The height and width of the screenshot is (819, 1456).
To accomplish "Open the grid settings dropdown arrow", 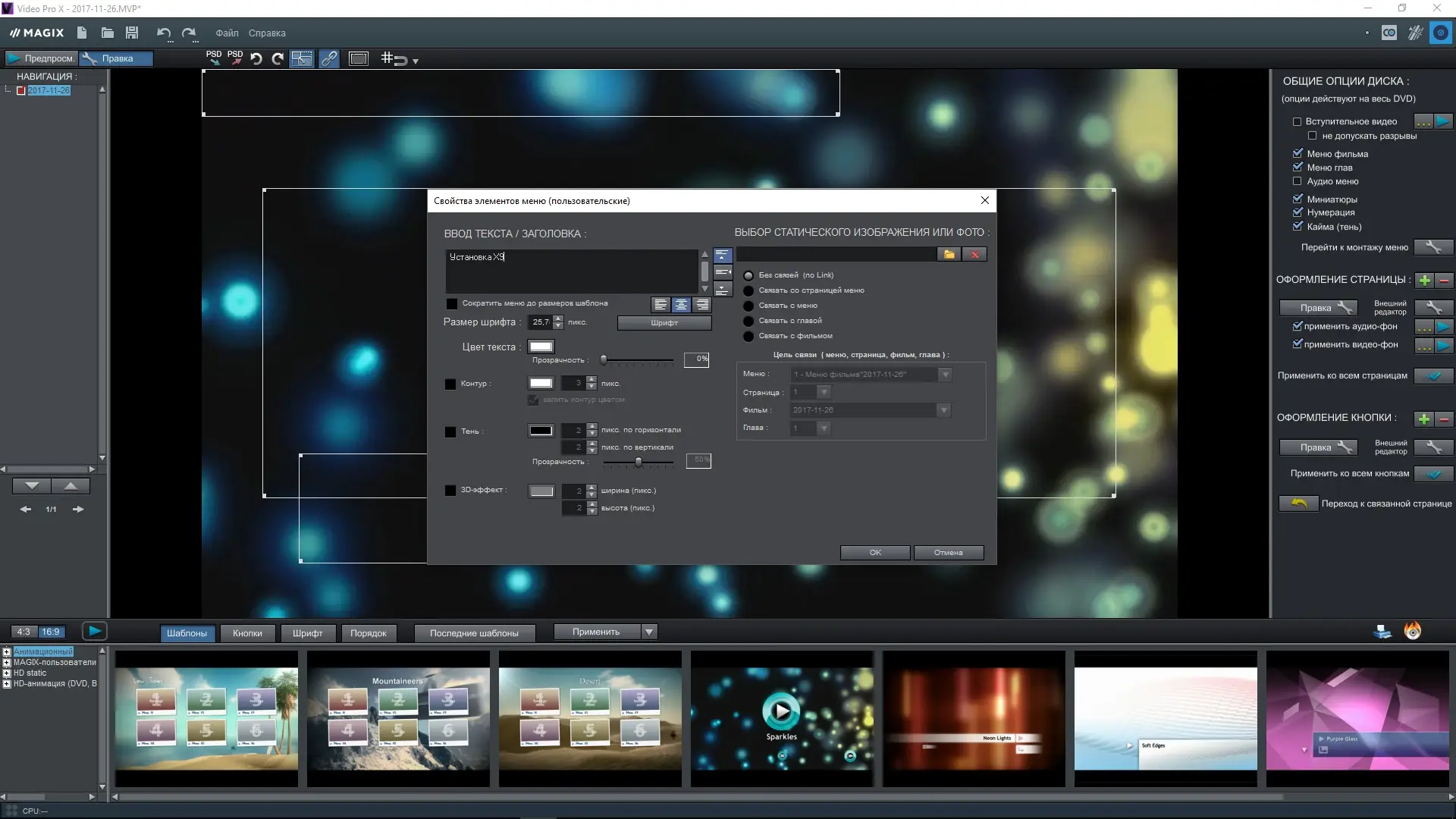I will [x=415, y=61].
